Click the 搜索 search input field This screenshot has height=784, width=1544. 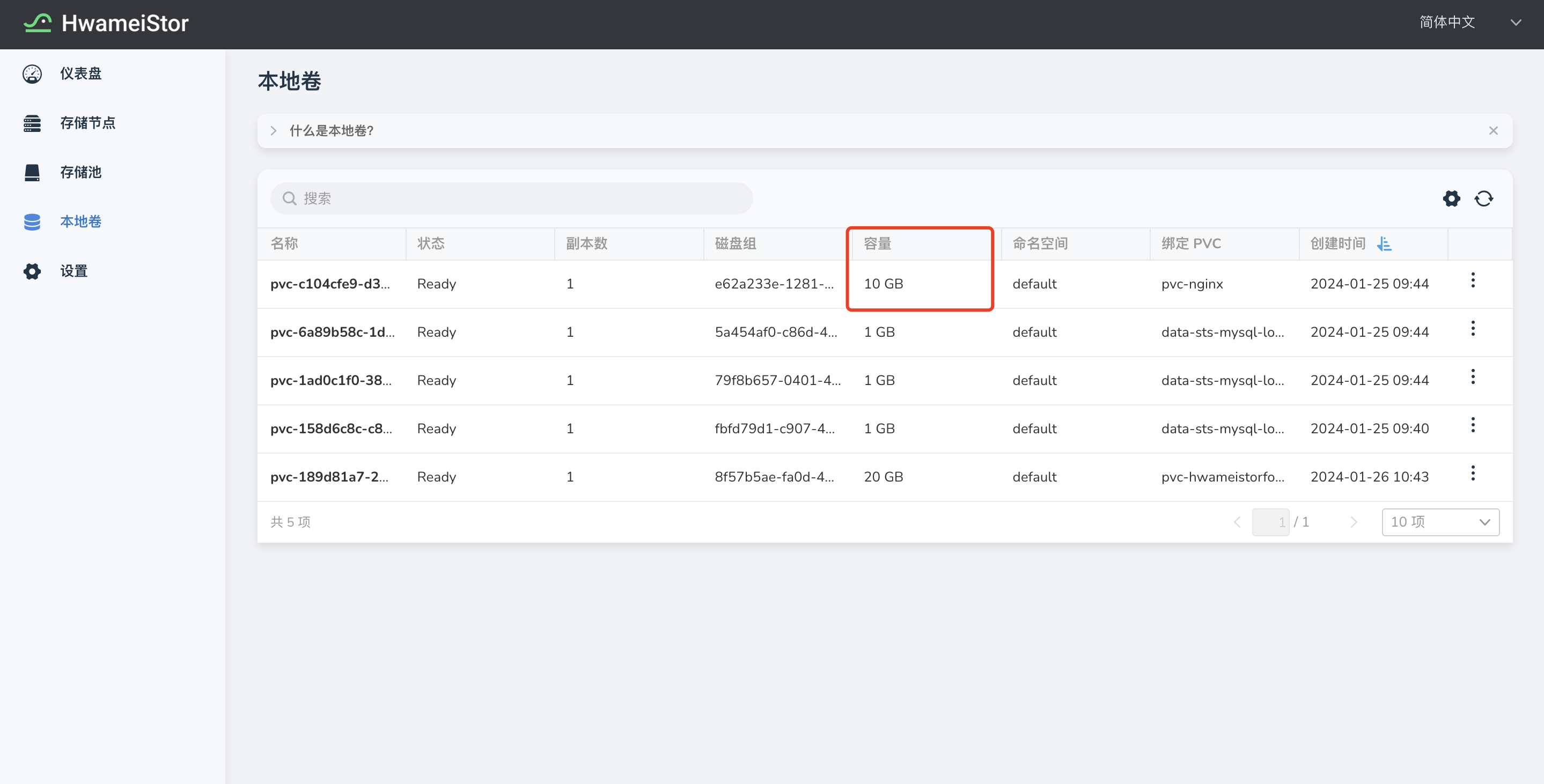(x=511, y=198)
